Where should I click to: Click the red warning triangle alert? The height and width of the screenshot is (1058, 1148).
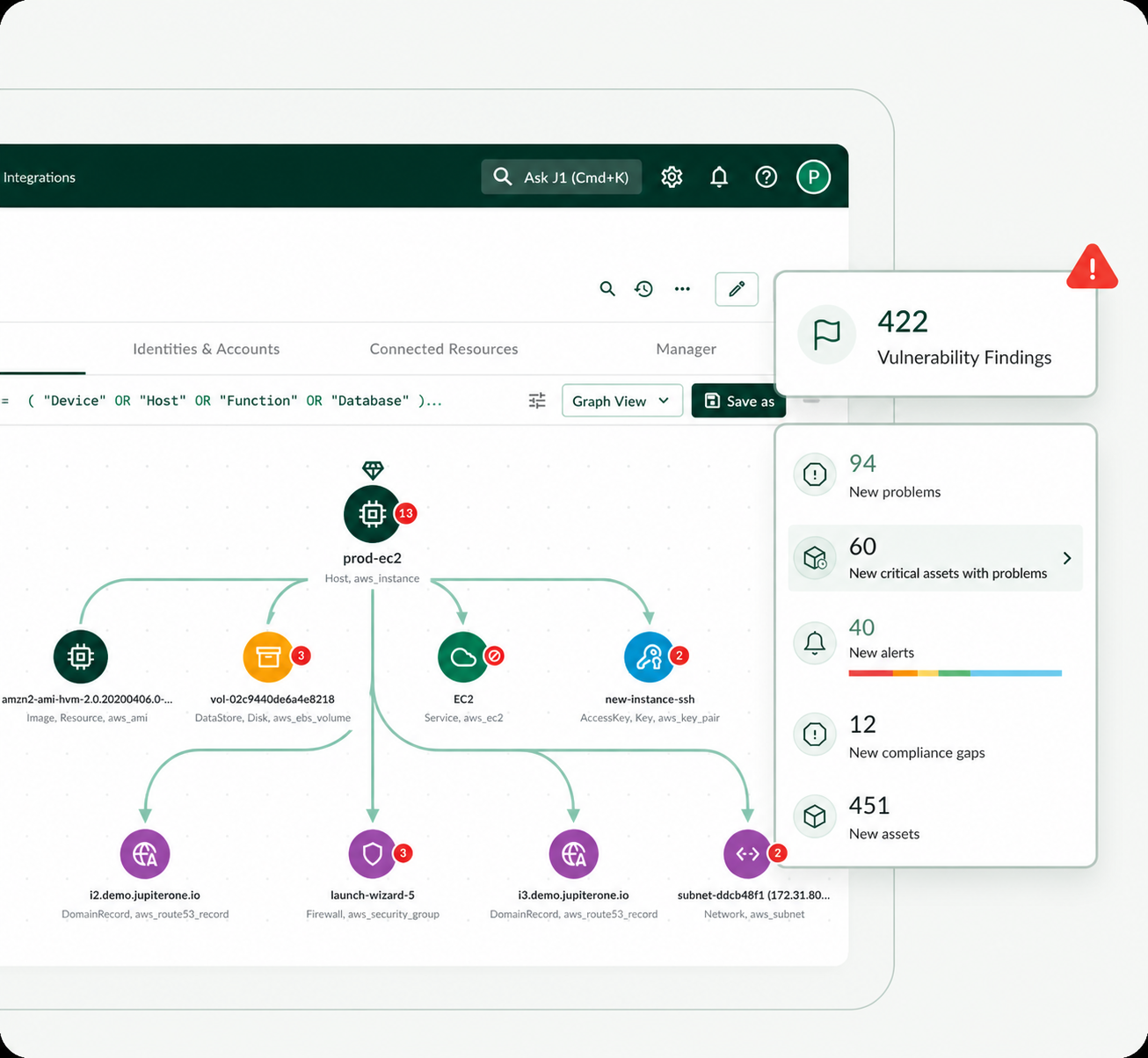pyautogui.click(x=1092, y=267)
